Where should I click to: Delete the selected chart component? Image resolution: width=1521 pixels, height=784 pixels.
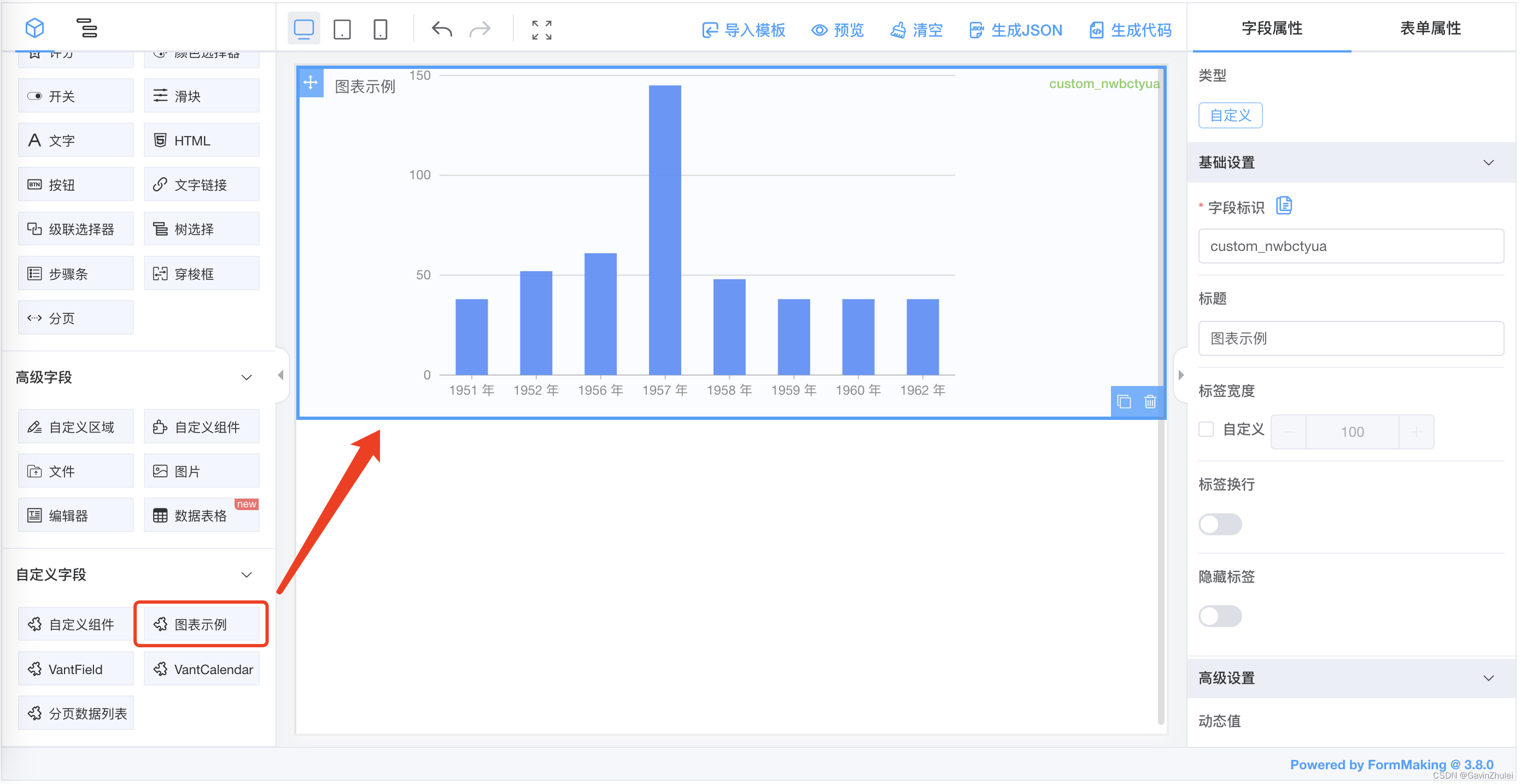(1150, 401)
